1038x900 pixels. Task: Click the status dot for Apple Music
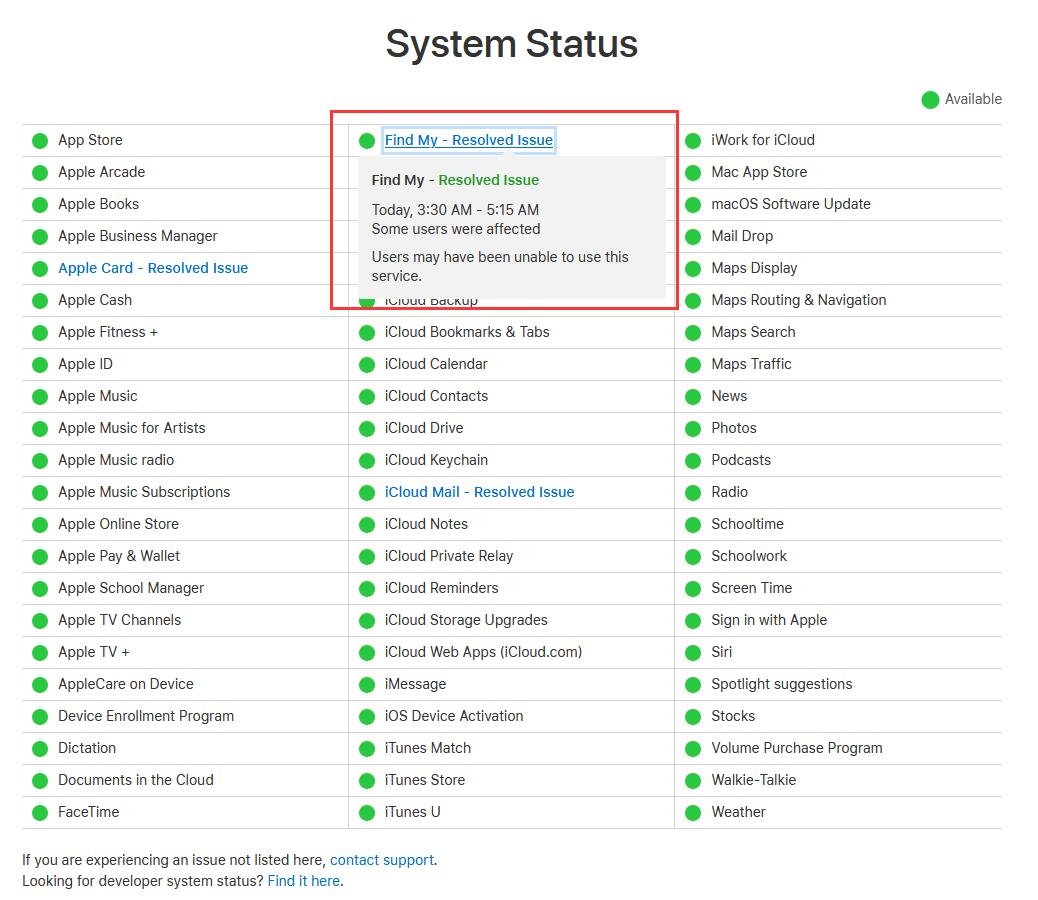(40, 397)
